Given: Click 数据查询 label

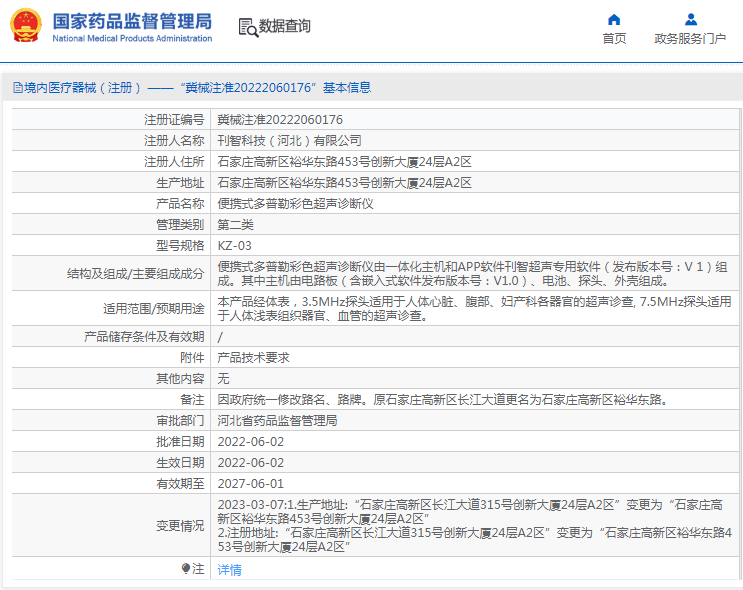Looking at the screenshot, I should pyautogui.click(x=284, y=26).
